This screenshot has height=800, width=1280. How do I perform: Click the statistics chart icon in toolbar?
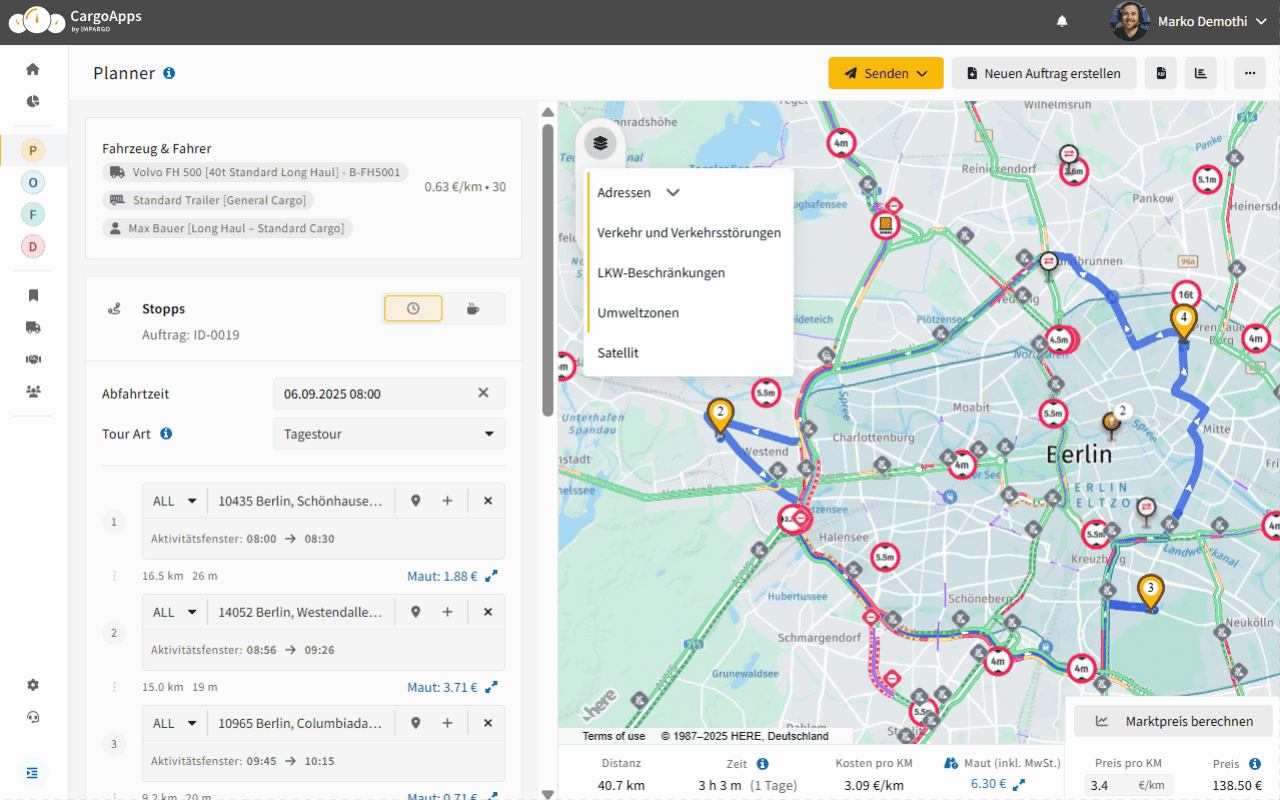coord(1200,73)
